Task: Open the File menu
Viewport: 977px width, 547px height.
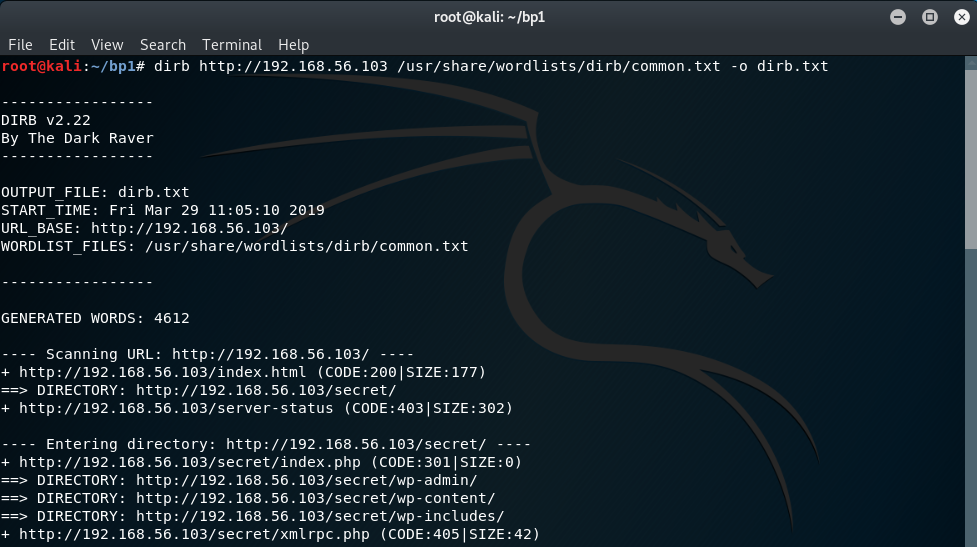Action: (x=20, y=45)
